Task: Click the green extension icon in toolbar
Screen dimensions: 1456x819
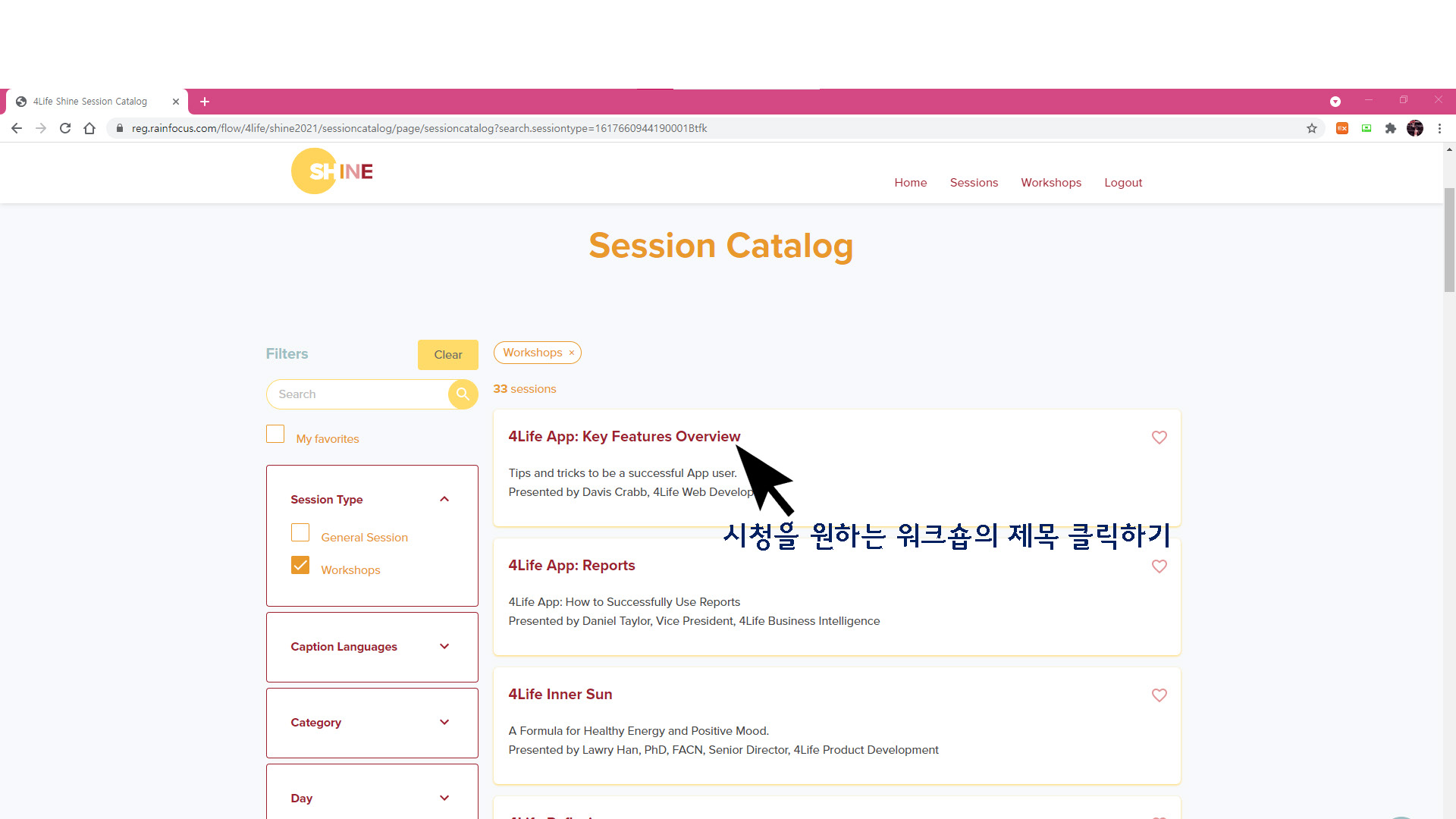Action: pyautogui.click(x=1367, y=128)
